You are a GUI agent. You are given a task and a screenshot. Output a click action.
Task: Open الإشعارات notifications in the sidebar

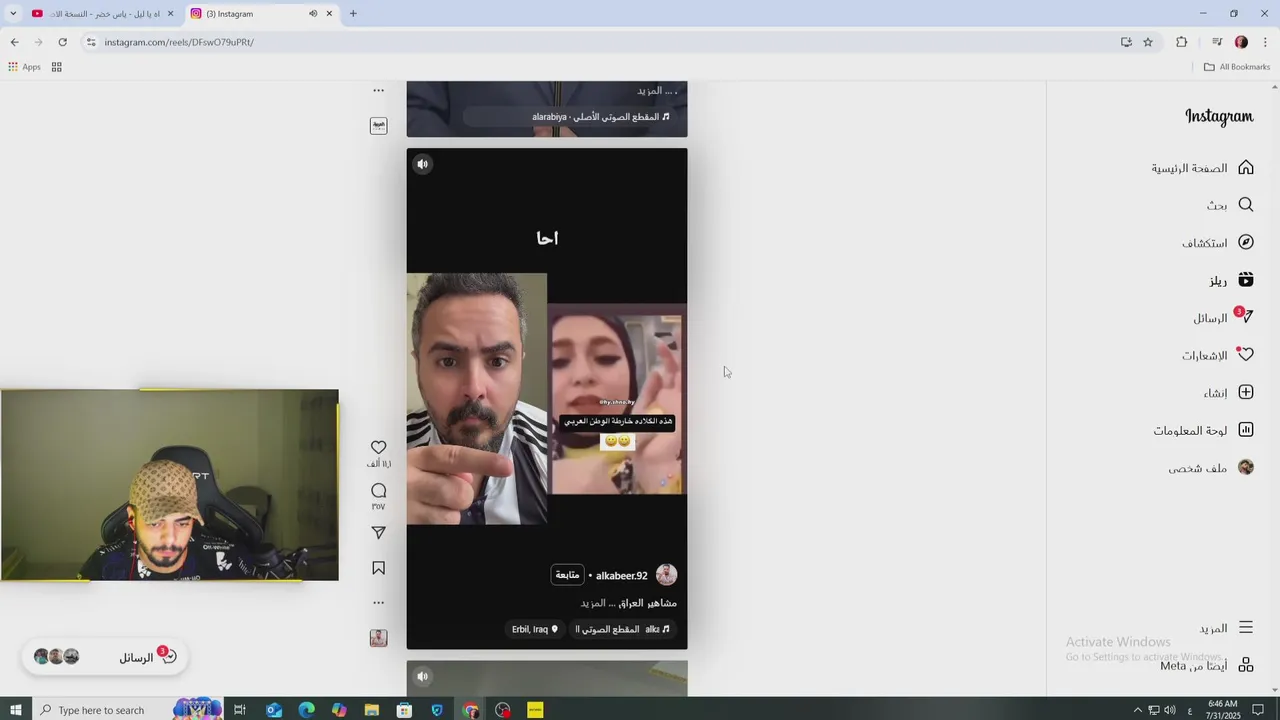click(x=1218, y=355)
